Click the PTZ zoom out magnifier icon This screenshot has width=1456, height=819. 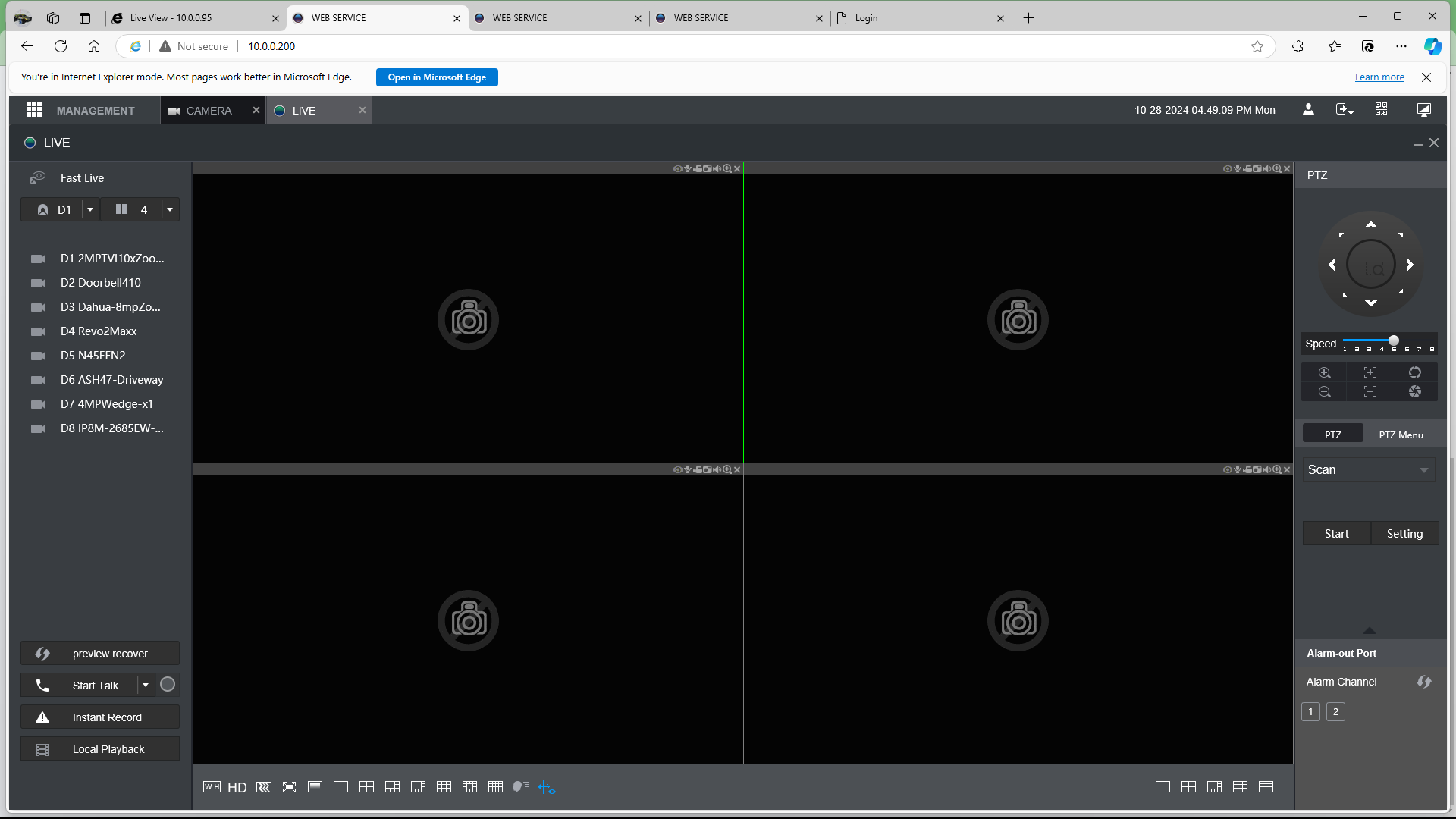[x=1324, y=392]
